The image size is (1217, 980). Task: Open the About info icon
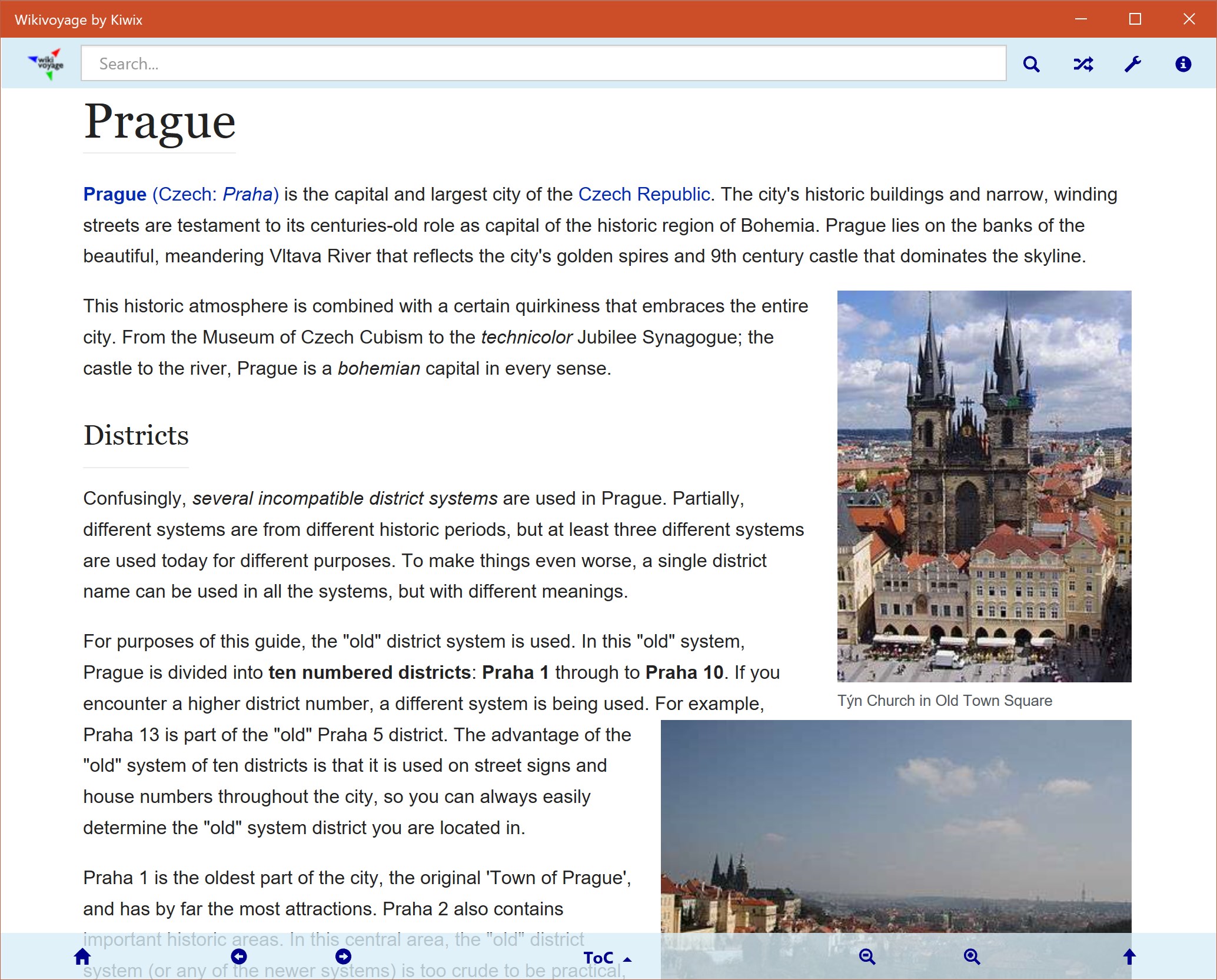1183,64
